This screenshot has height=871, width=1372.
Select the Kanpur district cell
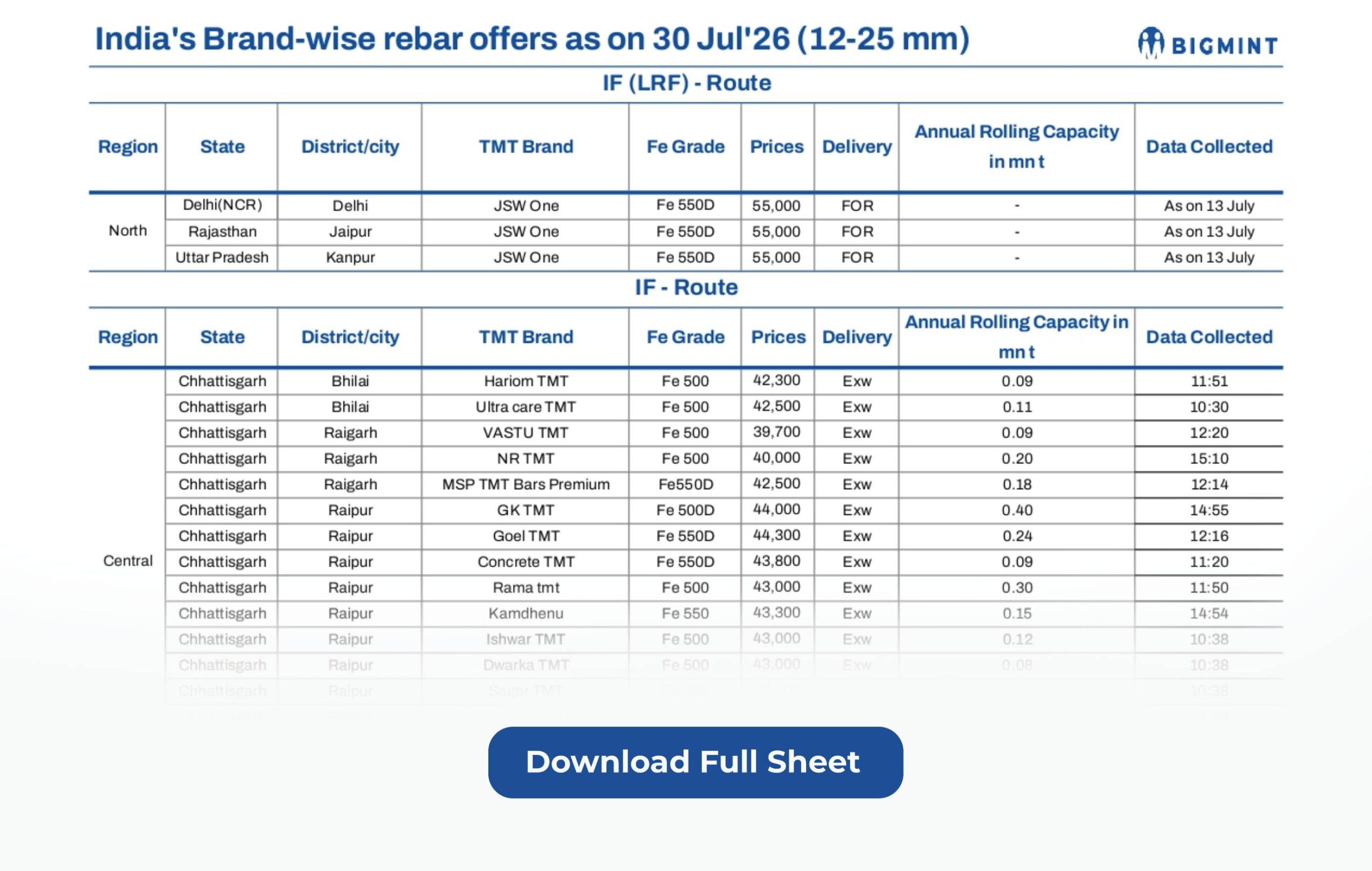[350, 258]
